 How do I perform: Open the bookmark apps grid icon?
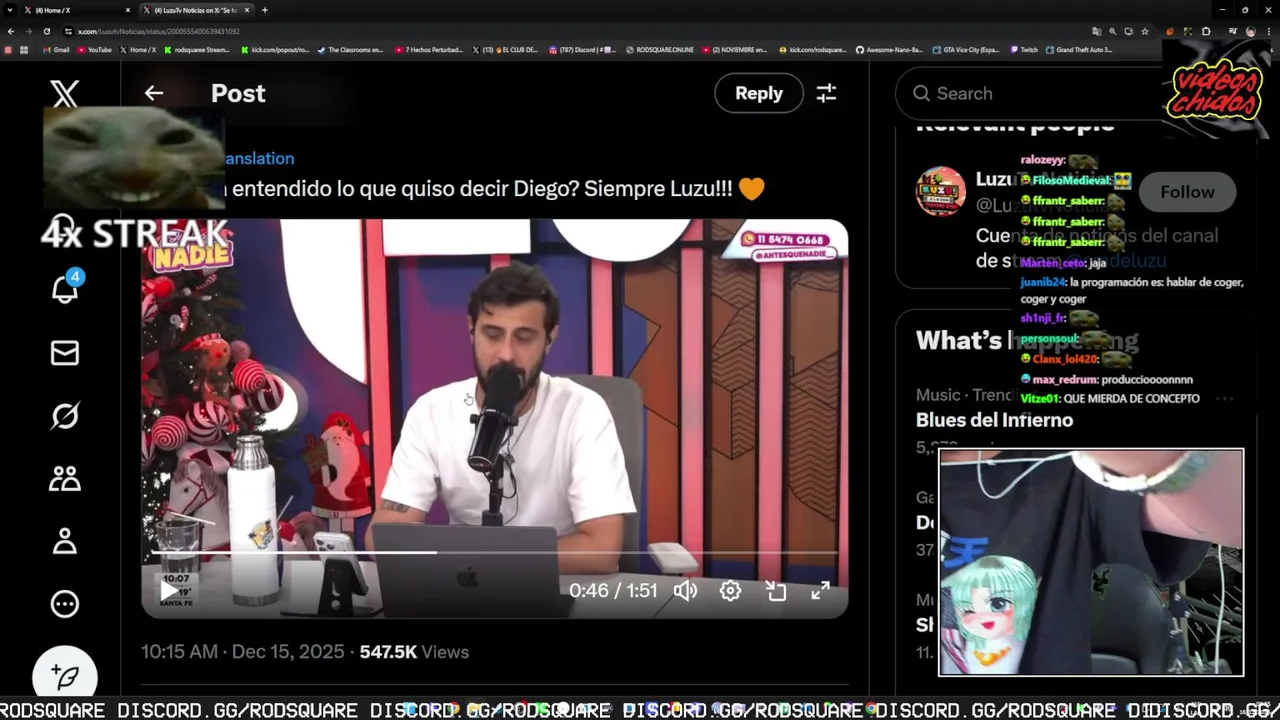(x=24, y=50)
